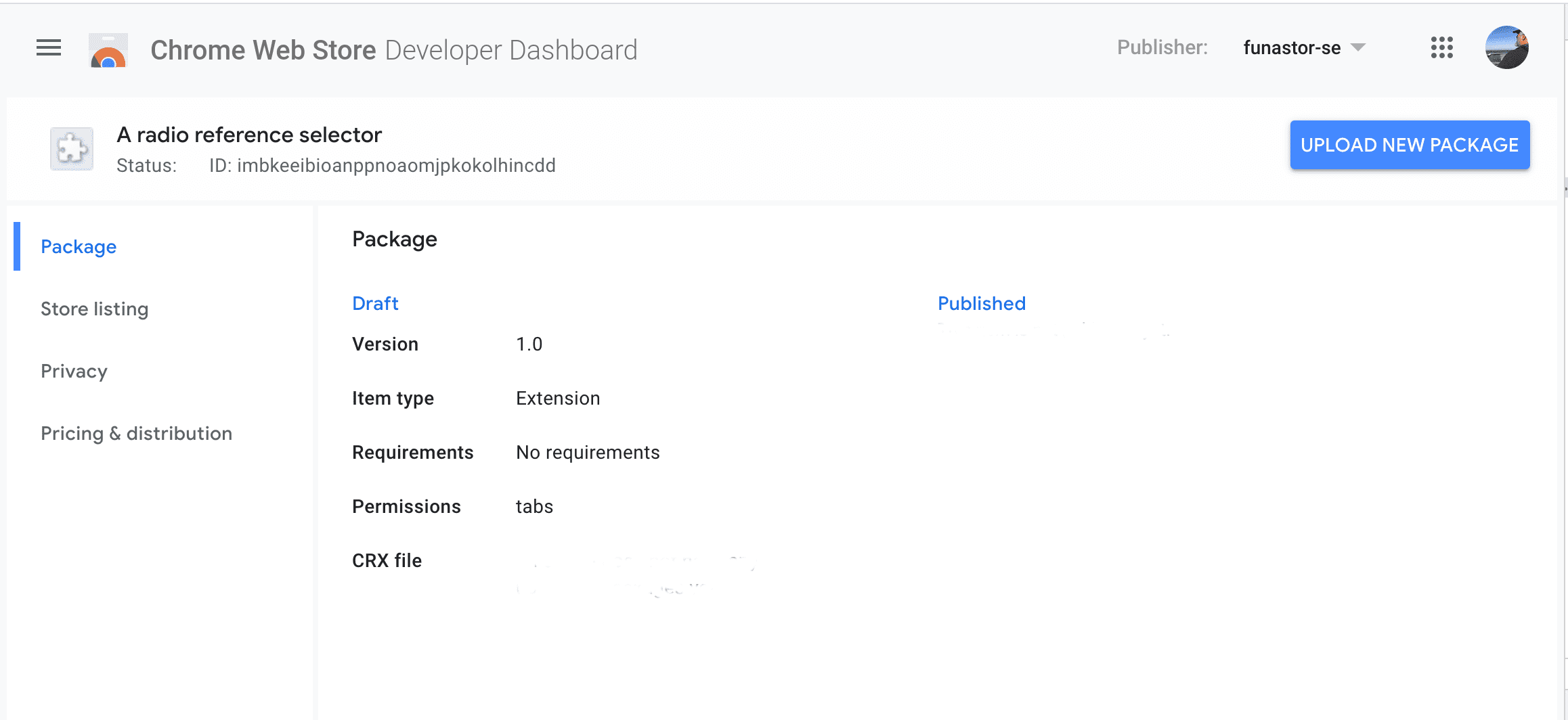Open the Pricing & distribution section
This screenshot has height=720, width=1568.
136,433
